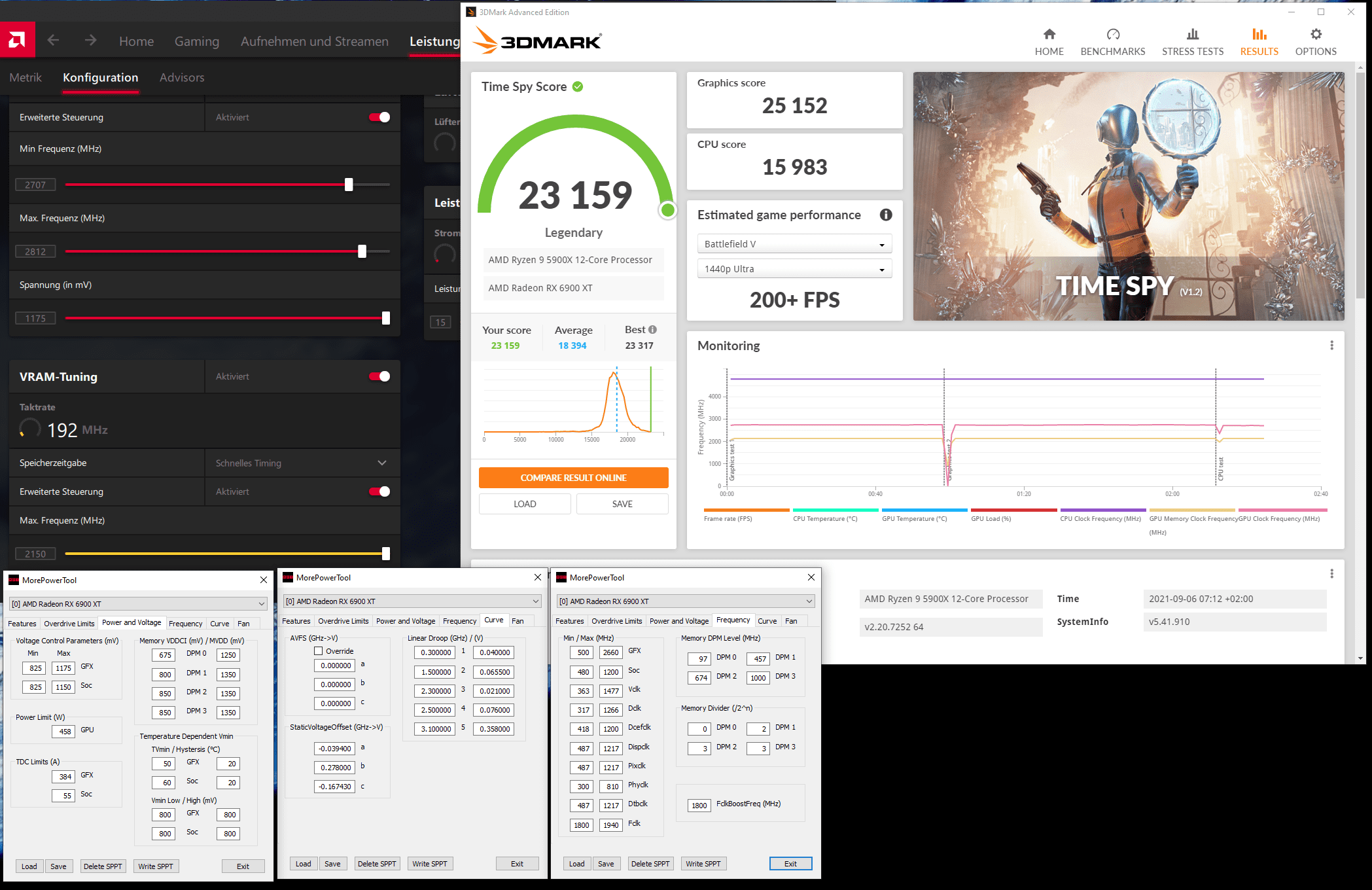Open the Battlefield V game dropdown
This screenshot has height=890, width=1372.
coord(794,244)
